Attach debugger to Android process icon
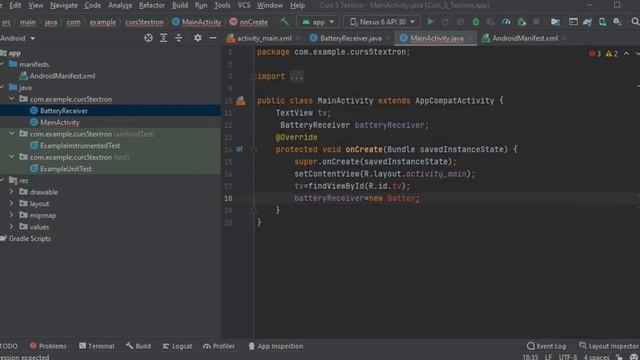The image size is (640, 360). tap(521, 22)
